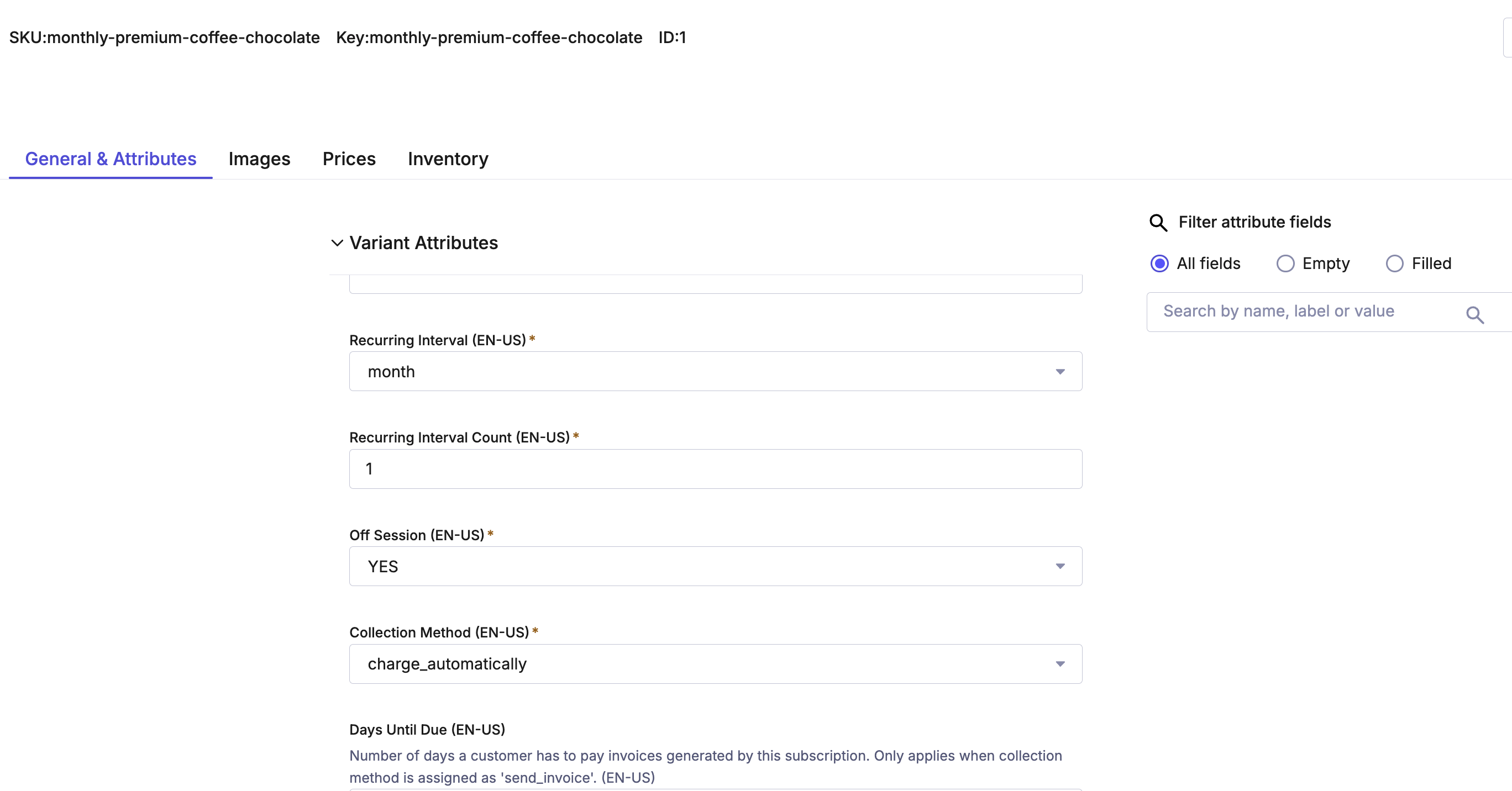Click the Off Session dropdown arrow
1512x791 pixels.
(1060, 566)
